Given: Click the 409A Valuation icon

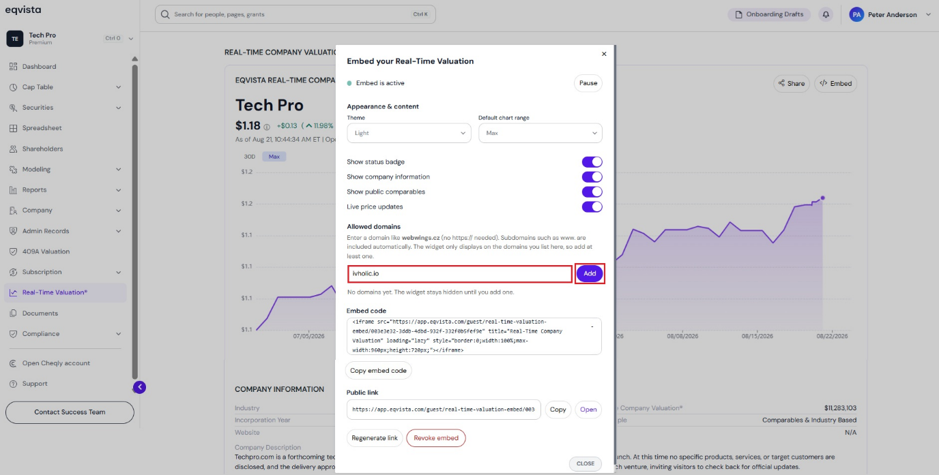Looking at the screenshot, I should point(13,252).
